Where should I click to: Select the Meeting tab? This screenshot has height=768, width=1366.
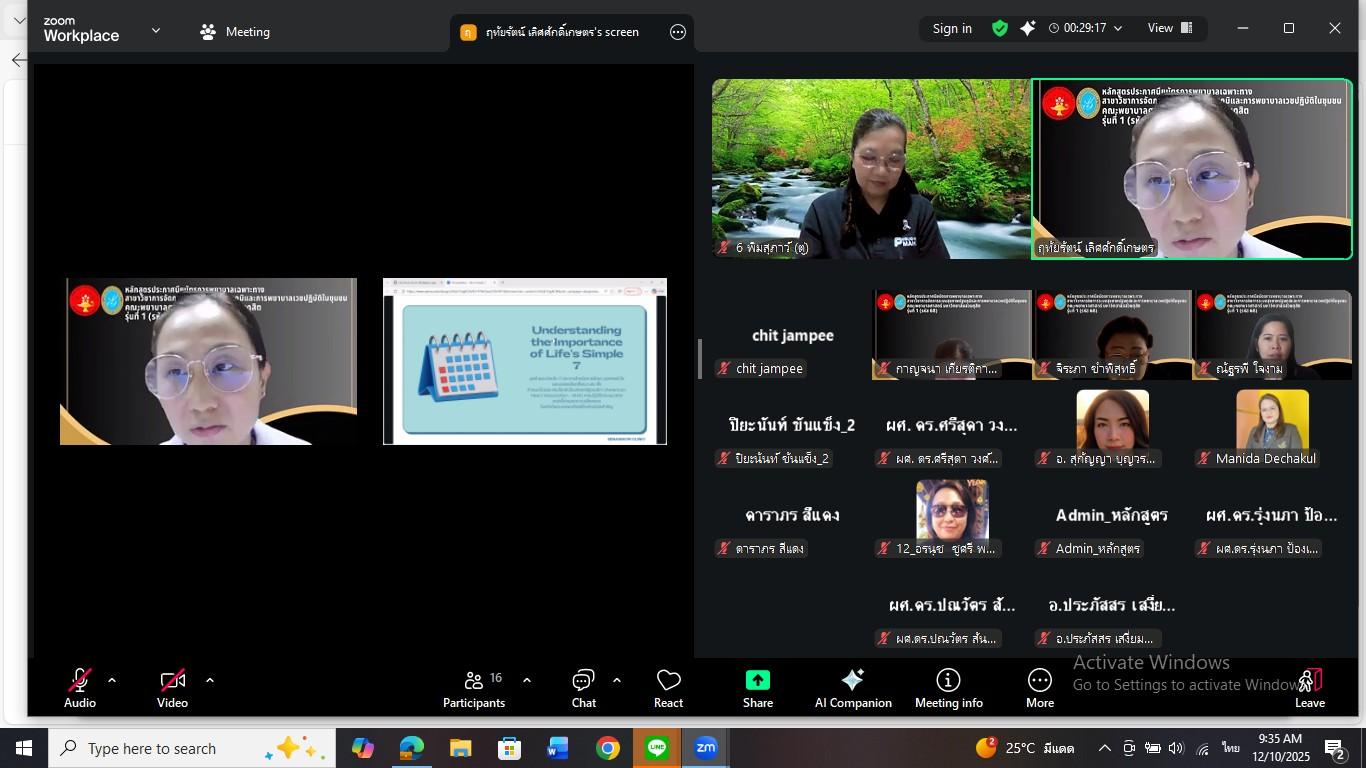(x=235, y=32)
